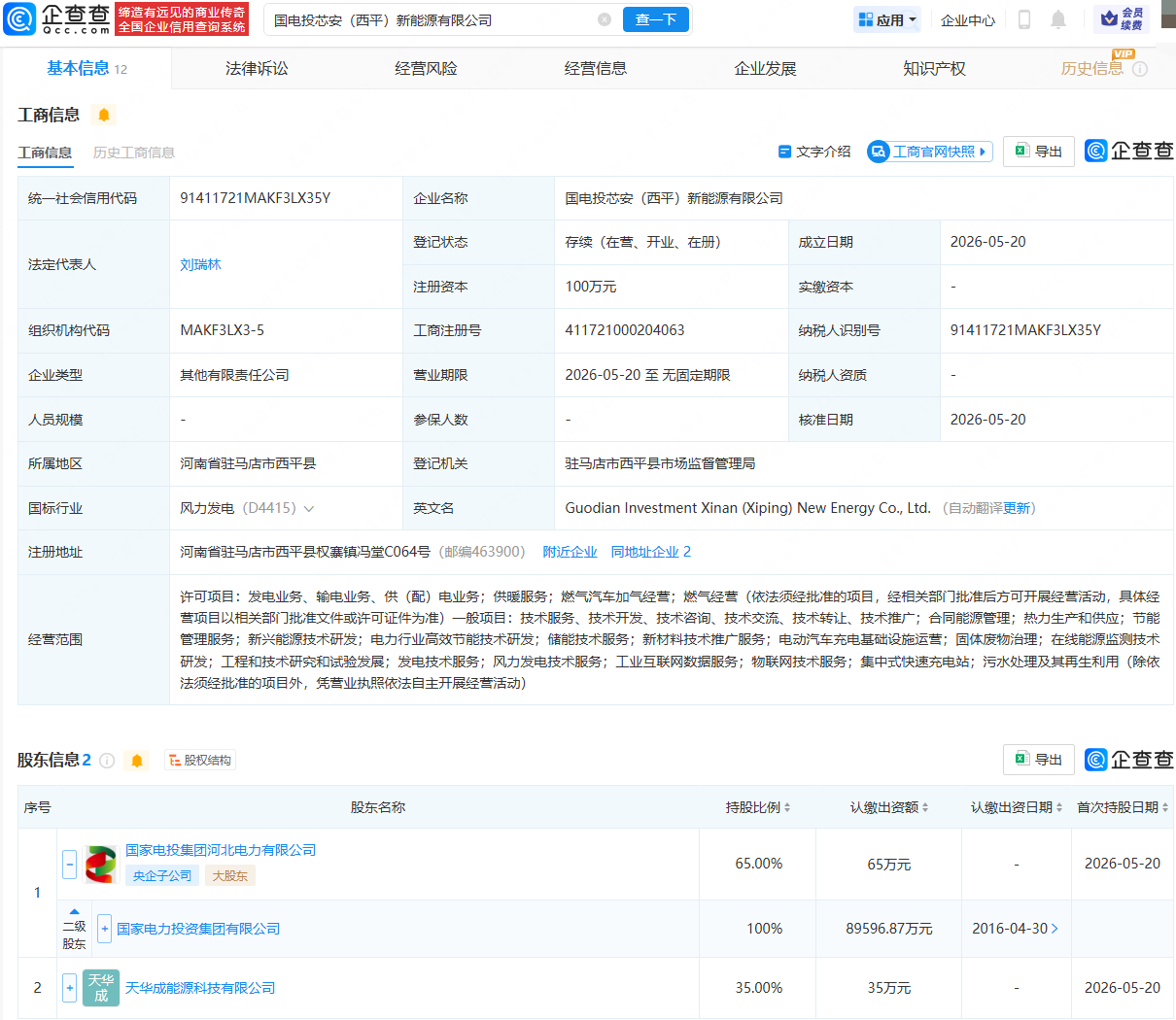This screenshot has width=1176, height=1020.
Task: Click organization code MAKF3LX3-5
Action: (x=222, y=330)
